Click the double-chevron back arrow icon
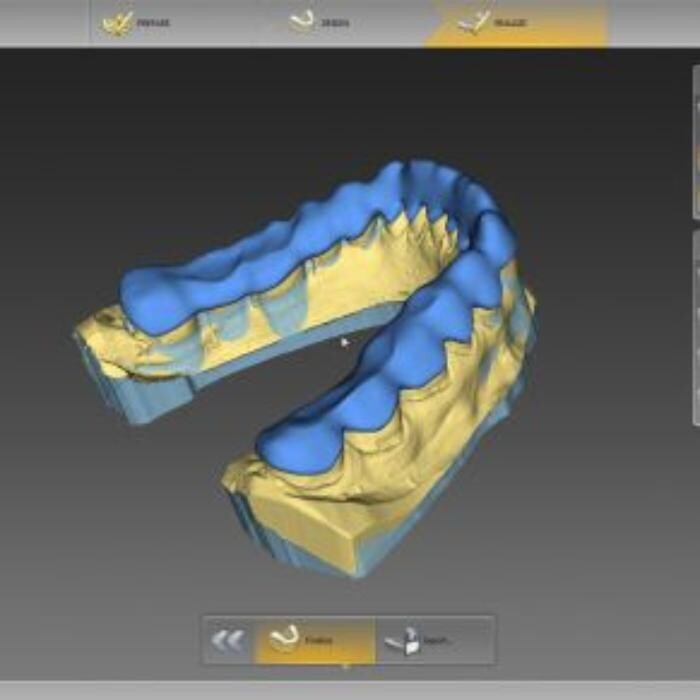The image size is (700, 700). pos(228,640)
